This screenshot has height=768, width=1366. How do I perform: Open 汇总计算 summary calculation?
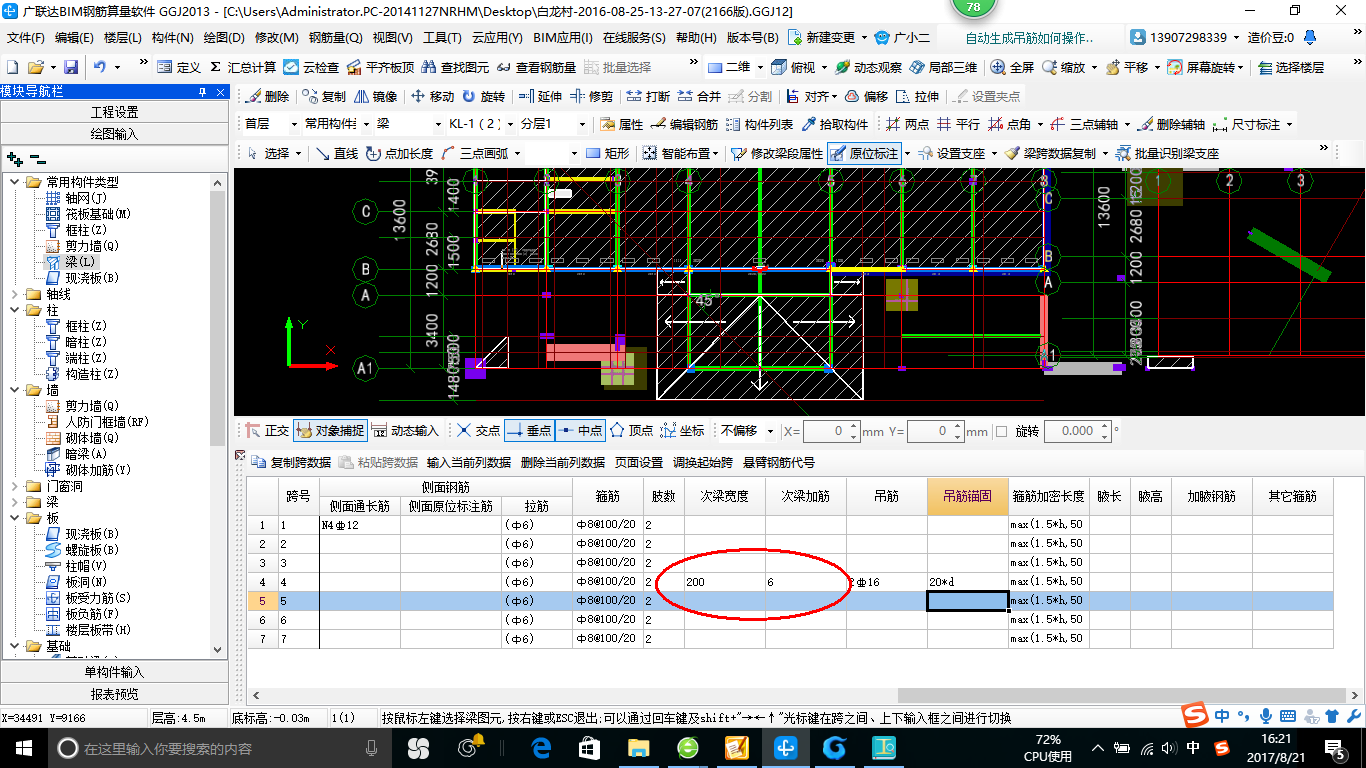pos(242,67)
